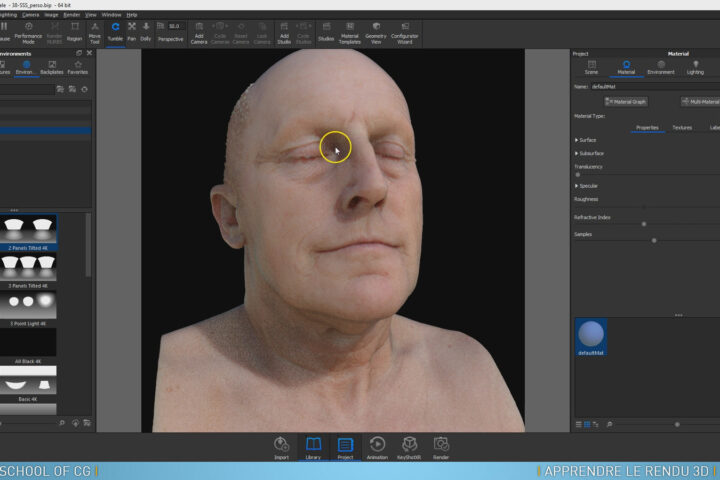Open the Textures material tab

click(682, 128)
